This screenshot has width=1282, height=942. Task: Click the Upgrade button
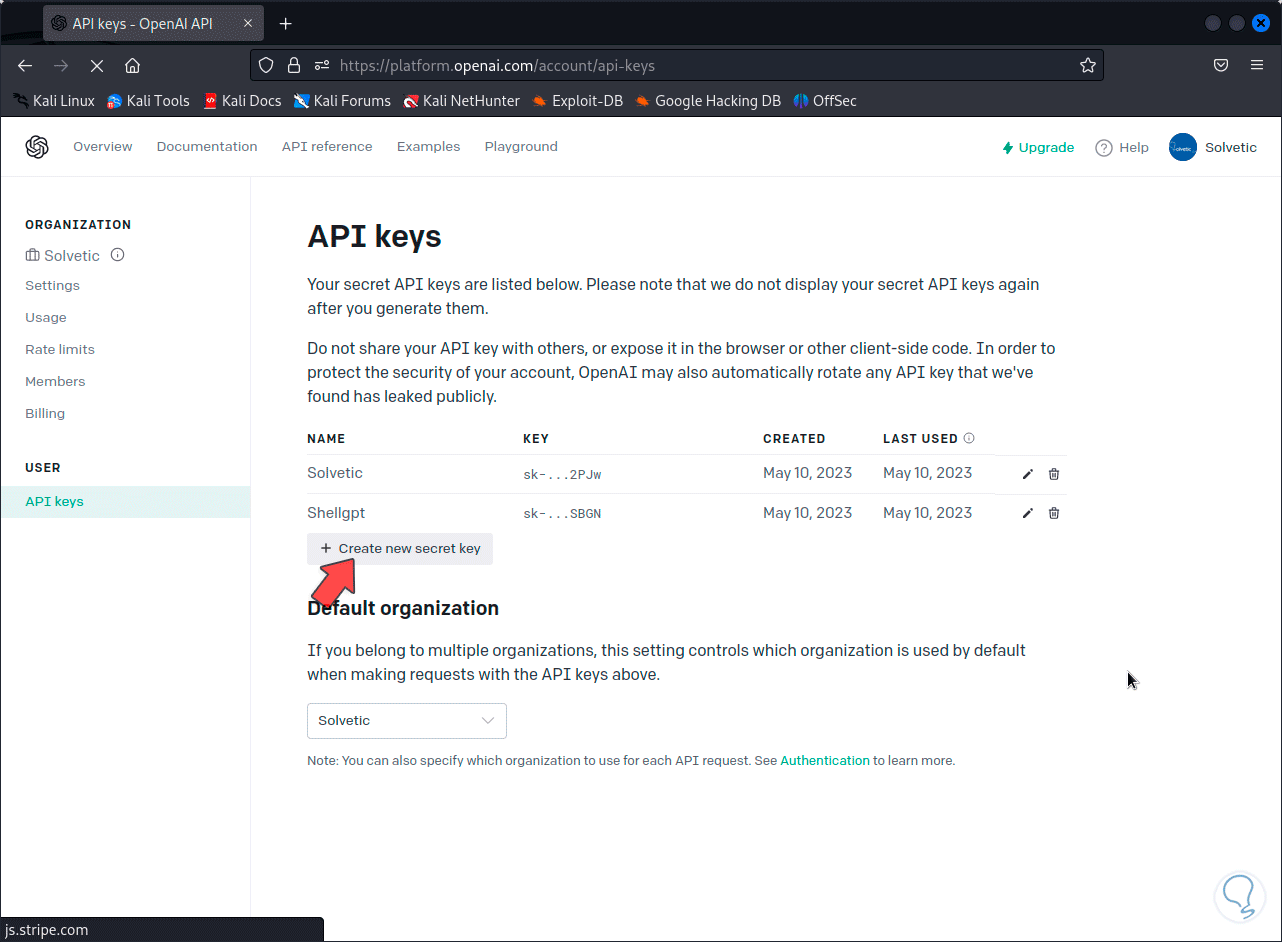[x=1038, y=148]
